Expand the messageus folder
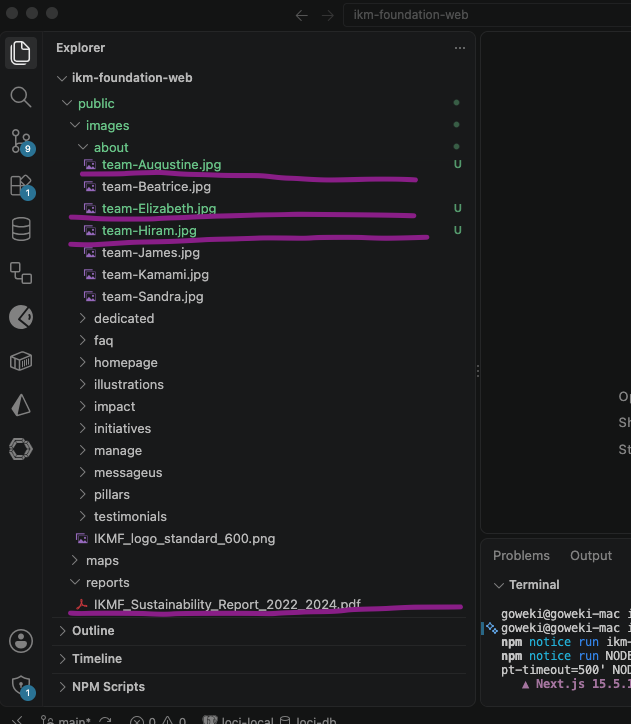 click(83, 472)
